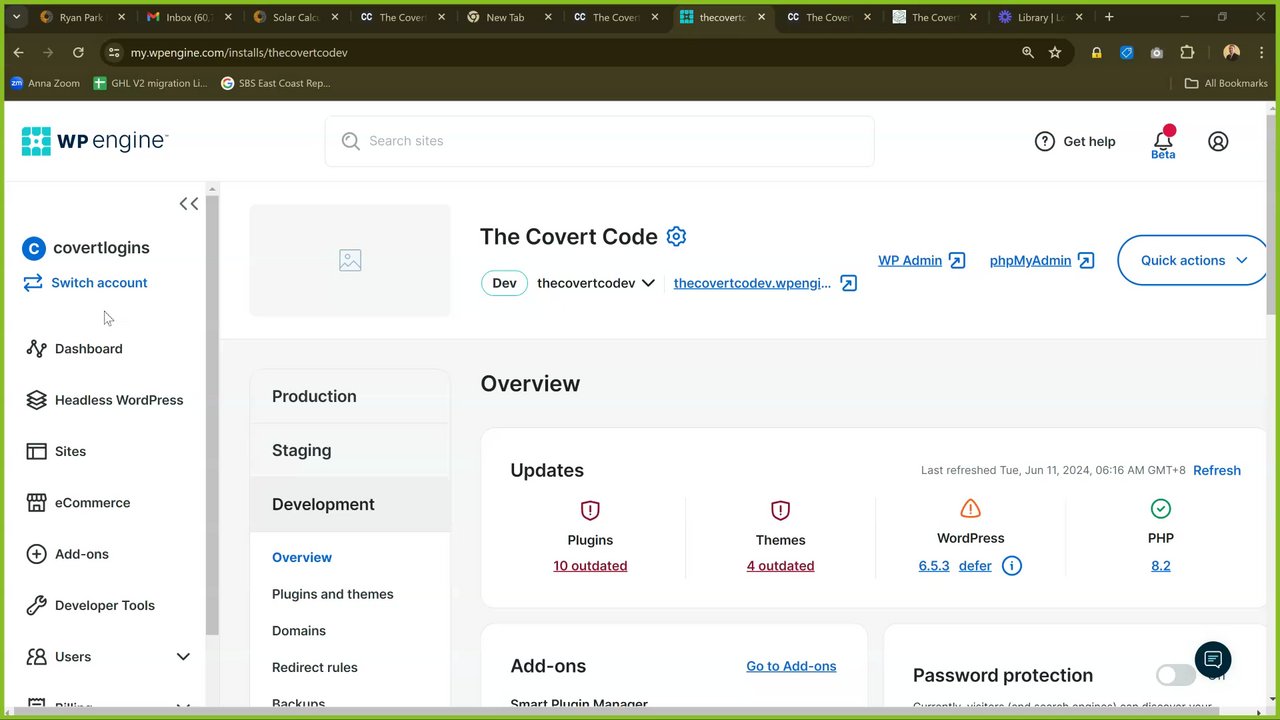Click the Search sites input field
This screenshot has height=720, width=1280.
(x=600, y=141)
